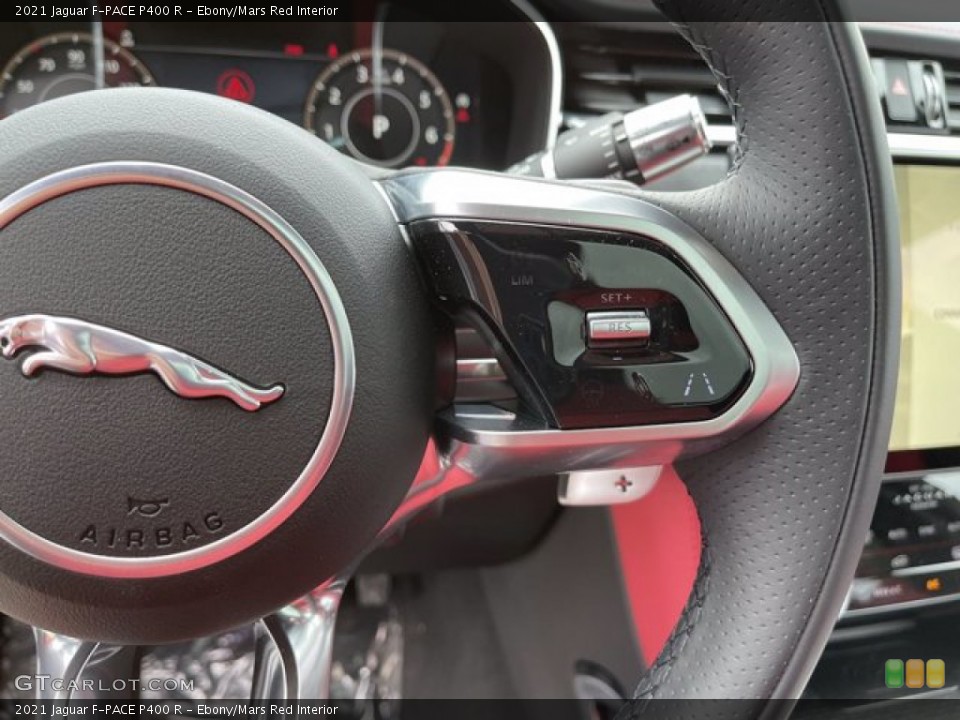
Task: Push the chrome RES resume toggle
Action: click(618, 328)
